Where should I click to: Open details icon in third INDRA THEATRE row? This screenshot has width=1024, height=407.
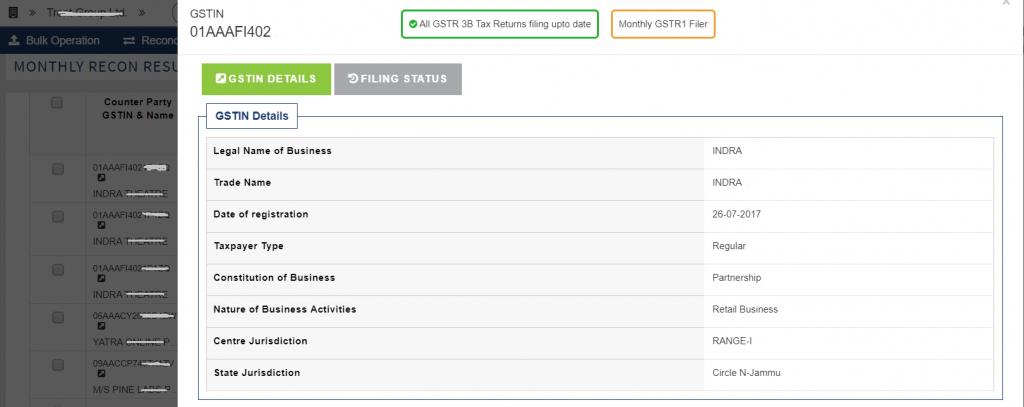coord(101,278)
